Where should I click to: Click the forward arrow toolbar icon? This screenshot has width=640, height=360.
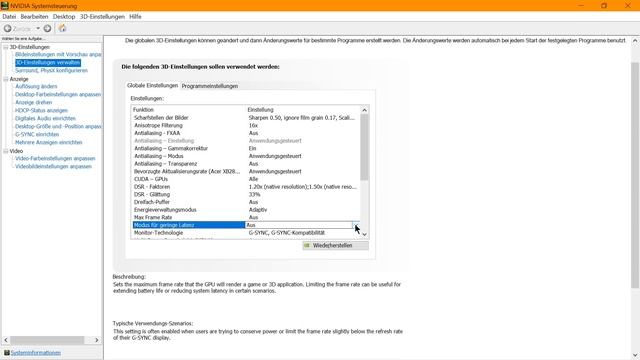point(47,29)
